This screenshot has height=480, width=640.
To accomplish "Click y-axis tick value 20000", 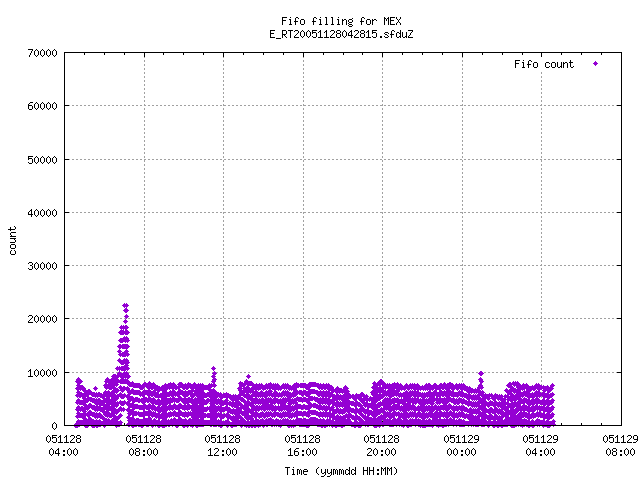I will [42, 319].
